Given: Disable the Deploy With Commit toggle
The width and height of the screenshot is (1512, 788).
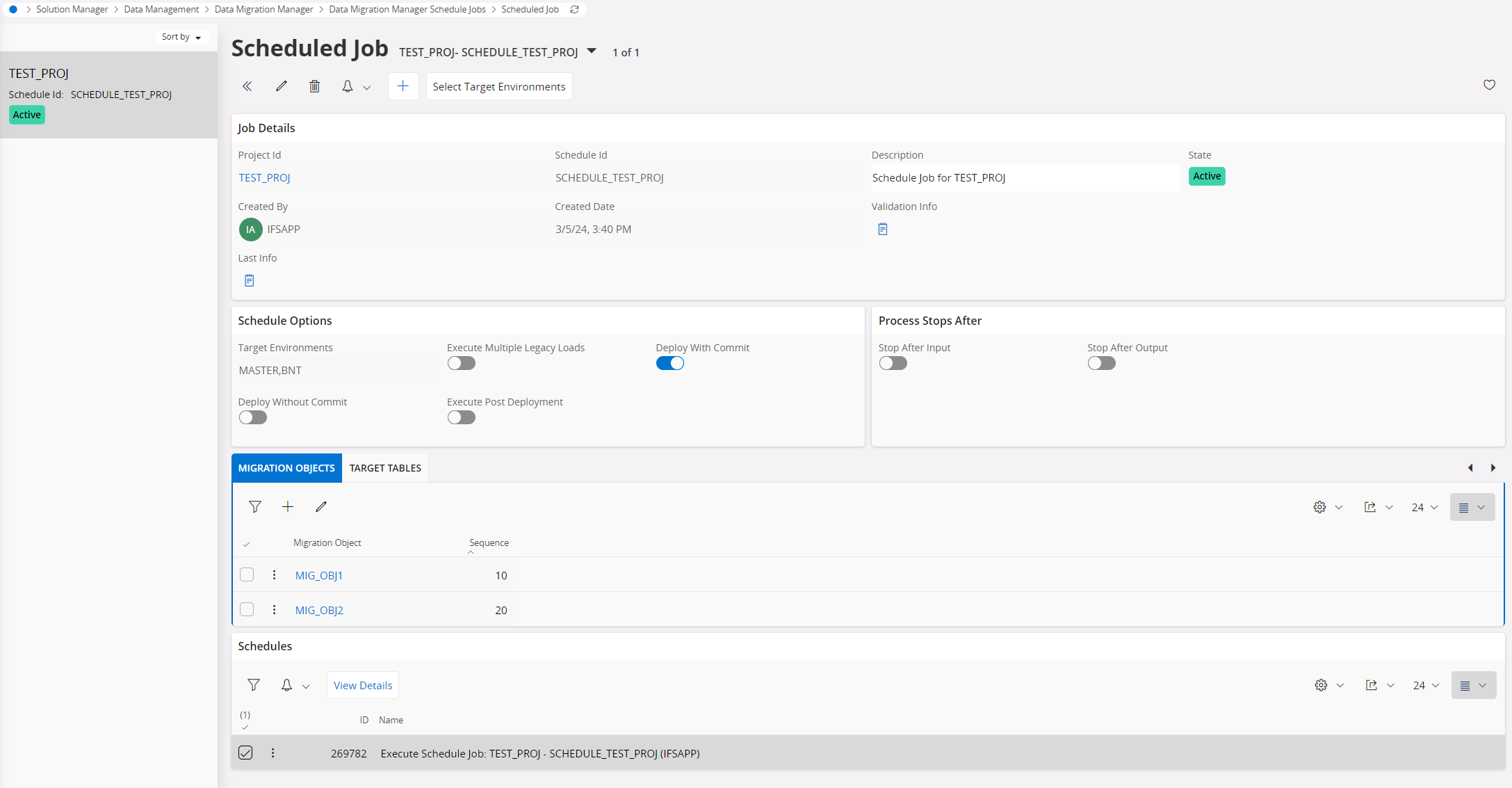Looking at the screenshot, I should point(669,363).
